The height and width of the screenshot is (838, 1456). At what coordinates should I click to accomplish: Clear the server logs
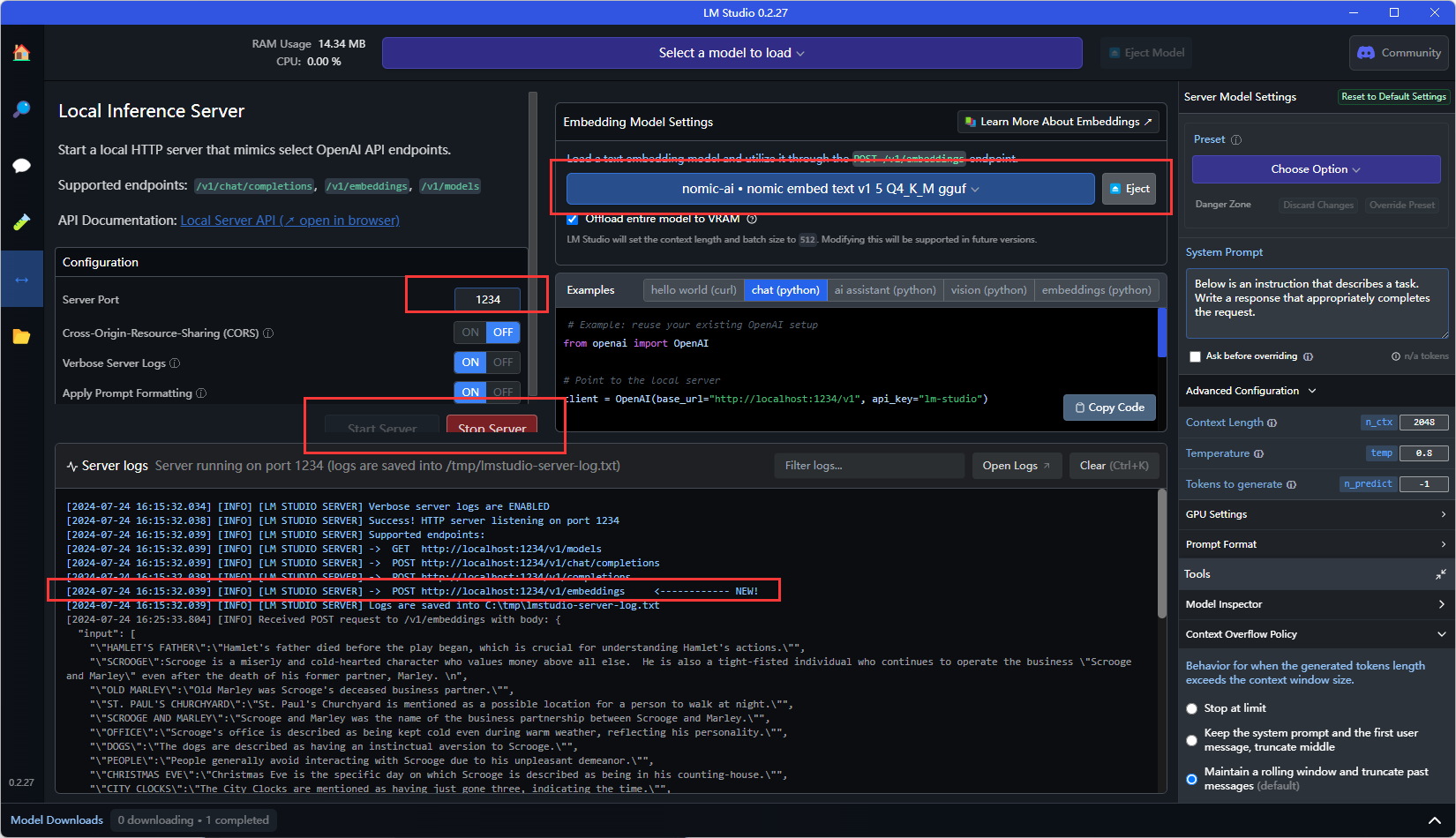click(x=1114, y=466)
